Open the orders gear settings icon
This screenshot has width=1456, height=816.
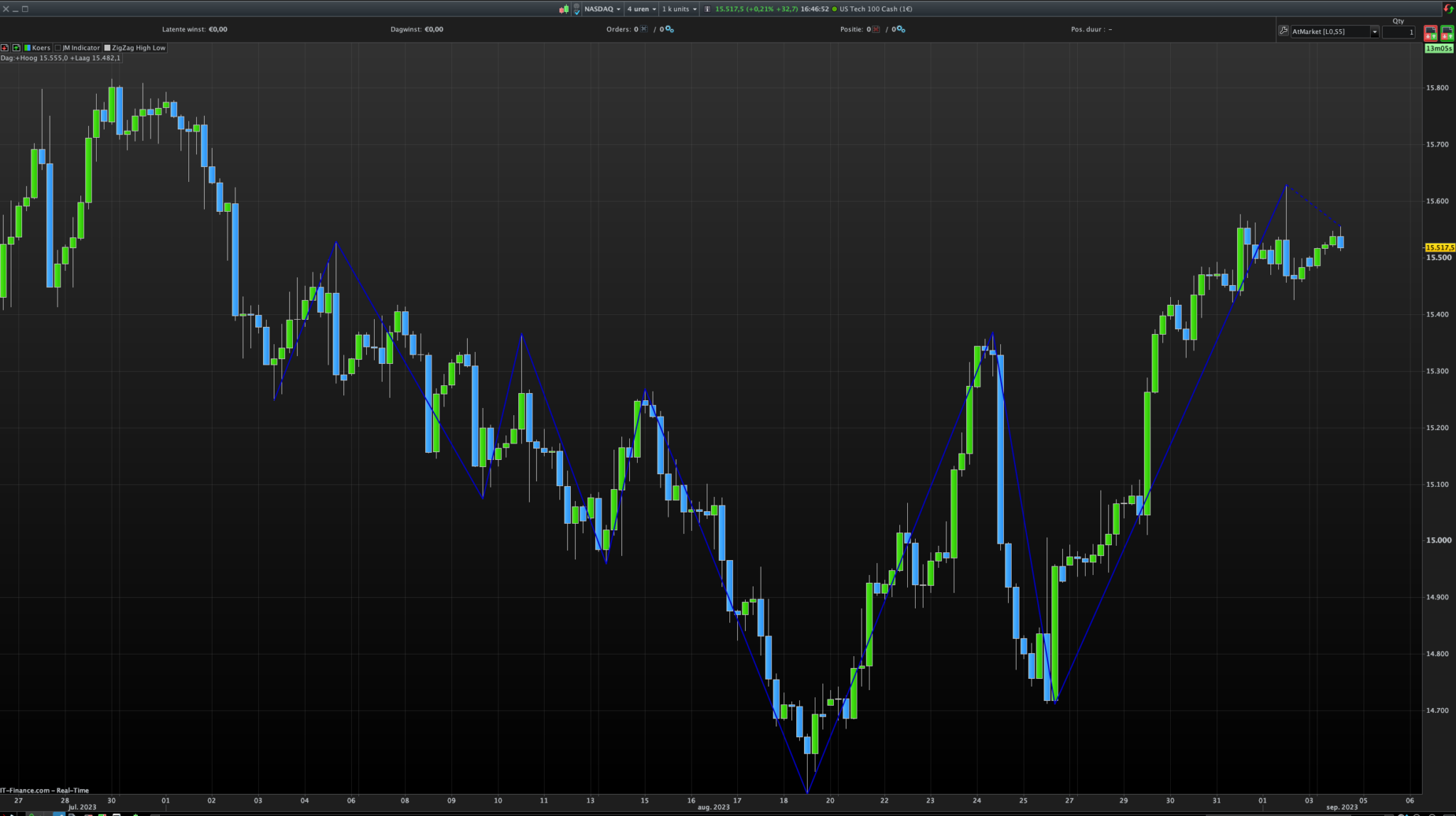pos(670,29)
